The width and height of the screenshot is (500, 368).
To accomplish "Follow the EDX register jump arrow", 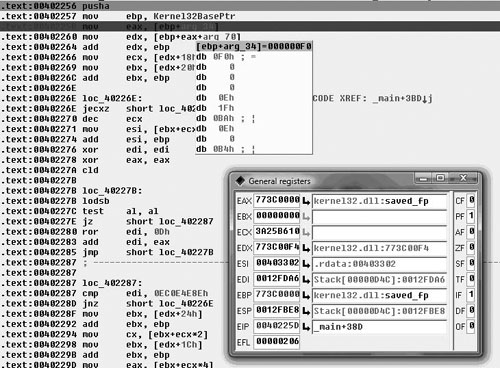I will tap(306, 248).
